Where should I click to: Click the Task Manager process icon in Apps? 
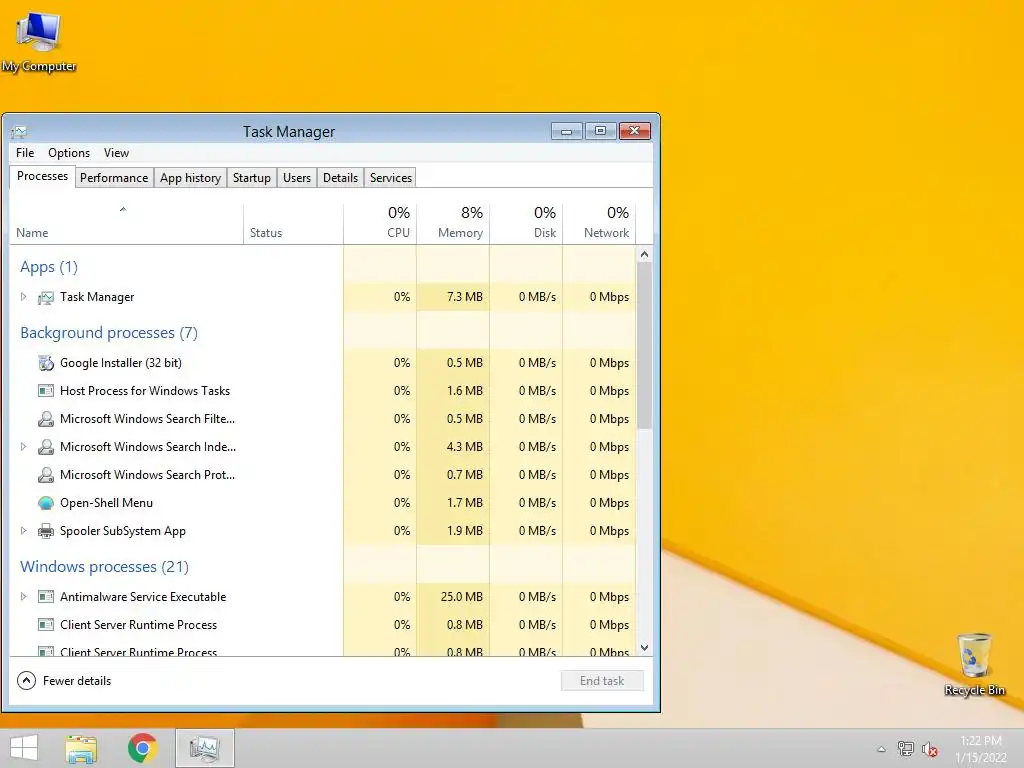pos(46,298)
